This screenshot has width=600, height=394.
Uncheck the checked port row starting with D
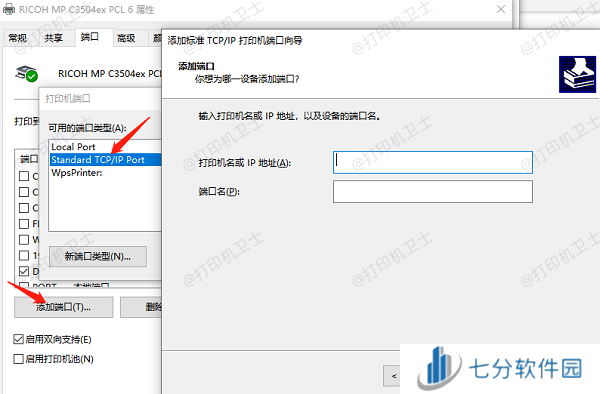[x=24, y=271]
